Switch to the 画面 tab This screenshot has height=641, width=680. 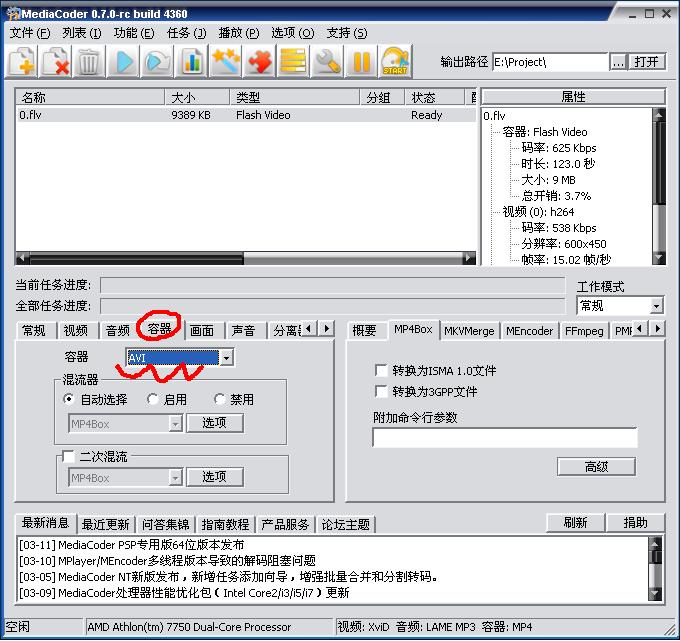(x=202, y=330)
